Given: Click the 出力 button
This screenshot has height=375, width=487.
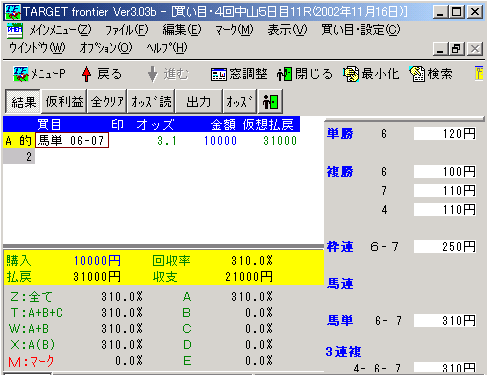Looking at the screenshot, I should point(199,102).
